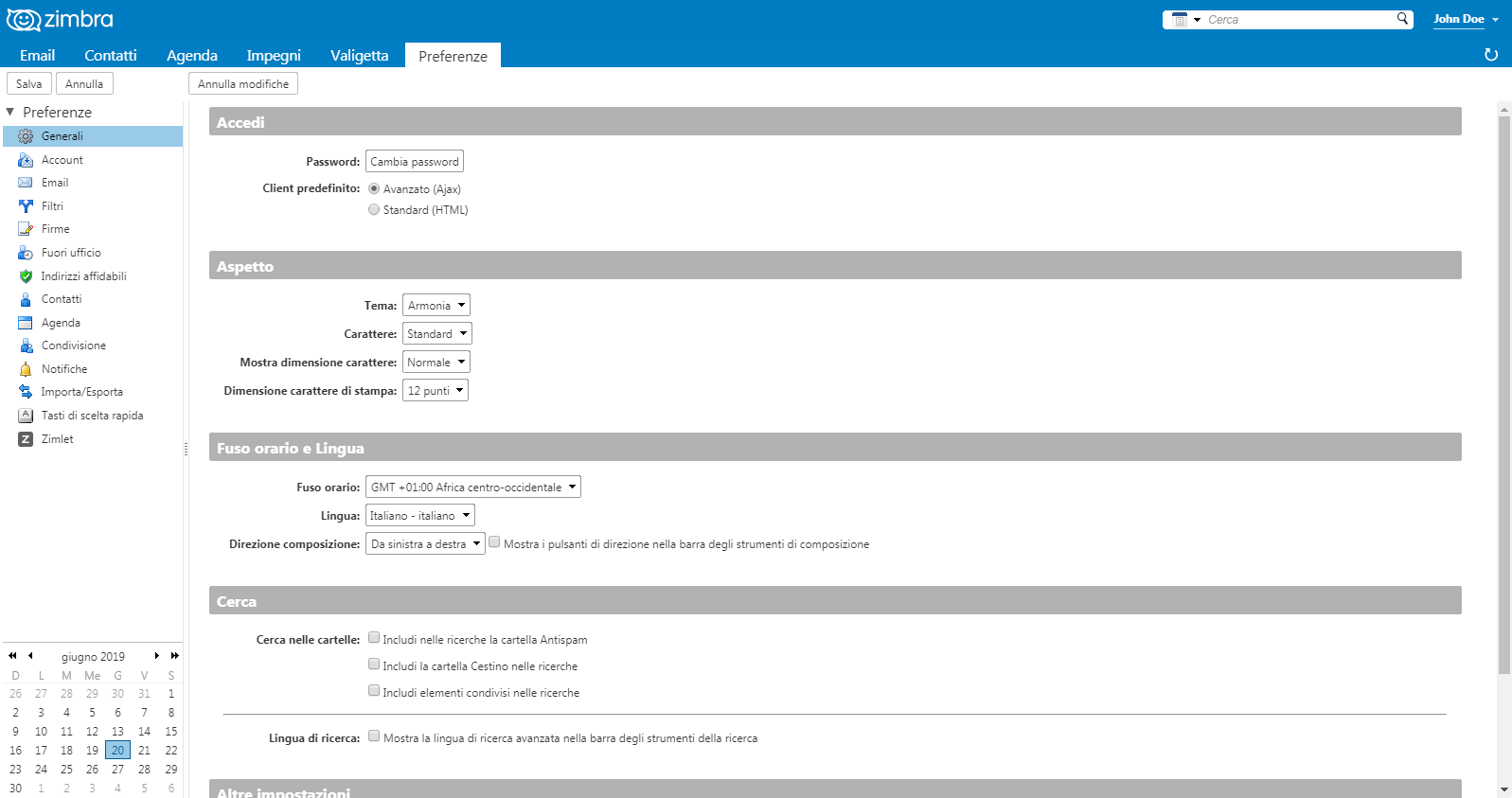Image resolution: width=1512 pixels, height=798 pixels.
Task: Switch to the Email tab
Action: click(x=38, y=55)
